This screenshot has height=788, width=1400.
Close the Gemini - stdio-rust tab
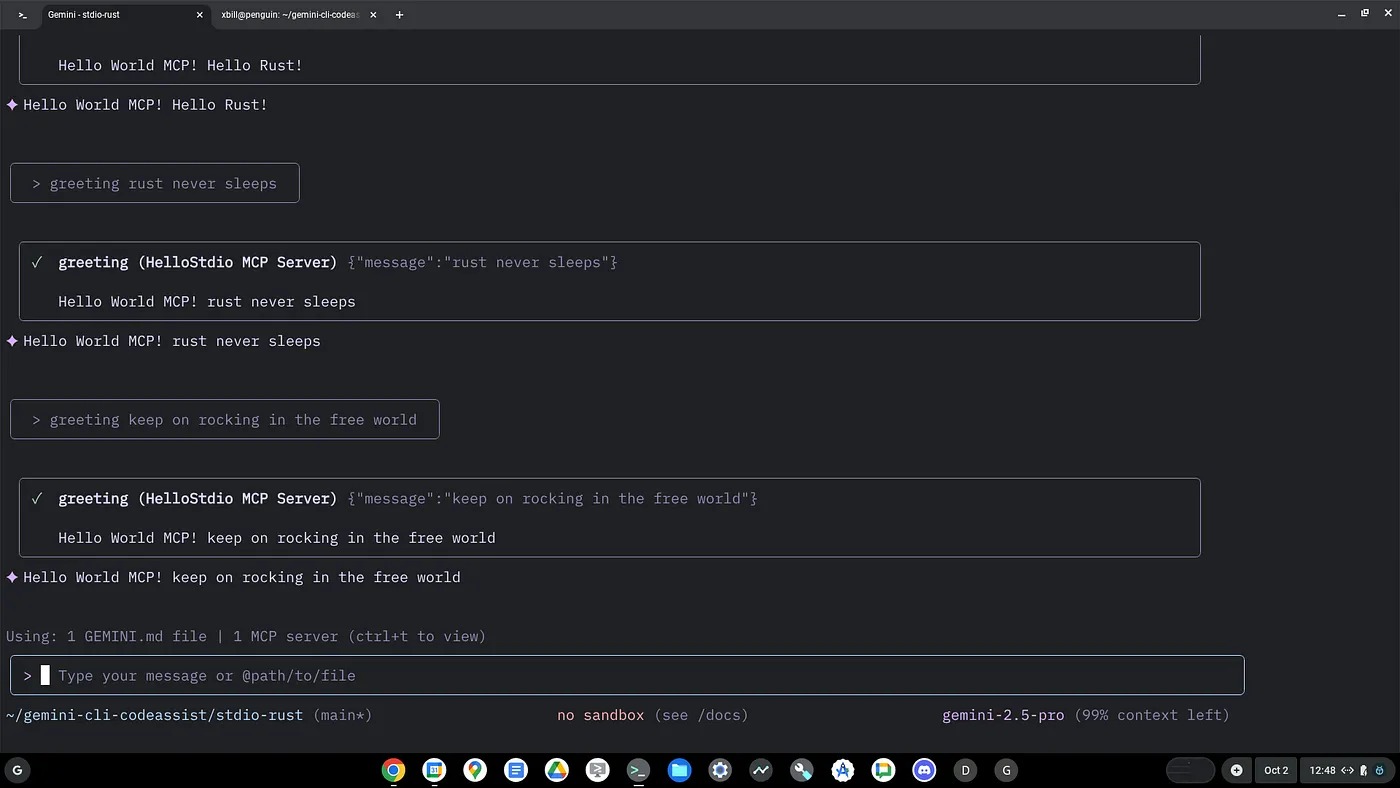(199, 15)
